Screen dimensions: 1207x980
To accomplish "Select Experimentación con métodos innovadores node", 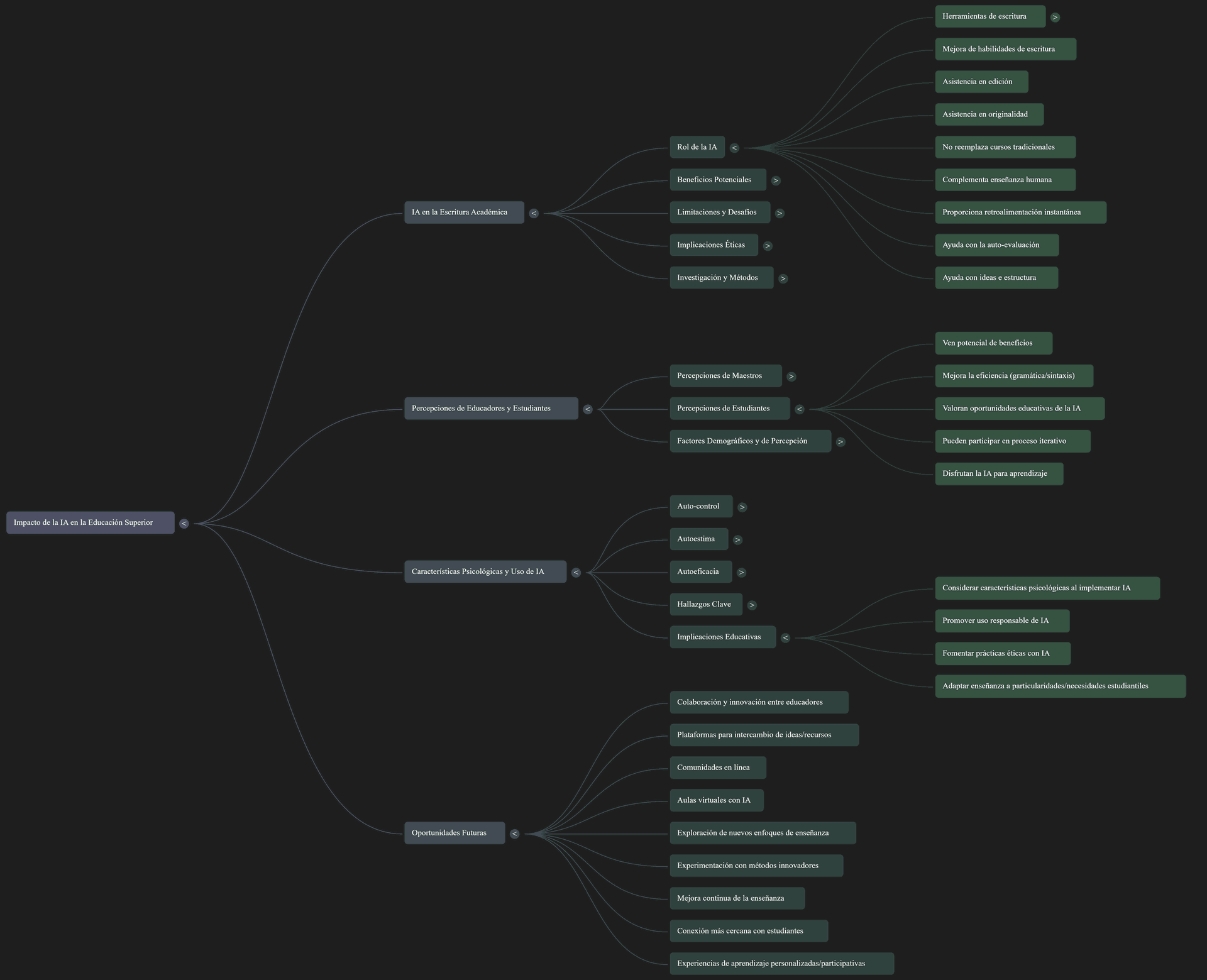I will point(756,866).
